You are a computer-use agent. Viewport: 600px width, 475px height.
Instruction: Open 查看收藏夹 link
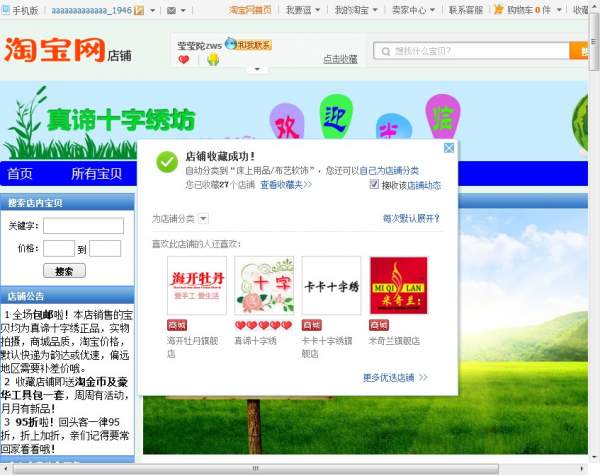tap(285, 185)
